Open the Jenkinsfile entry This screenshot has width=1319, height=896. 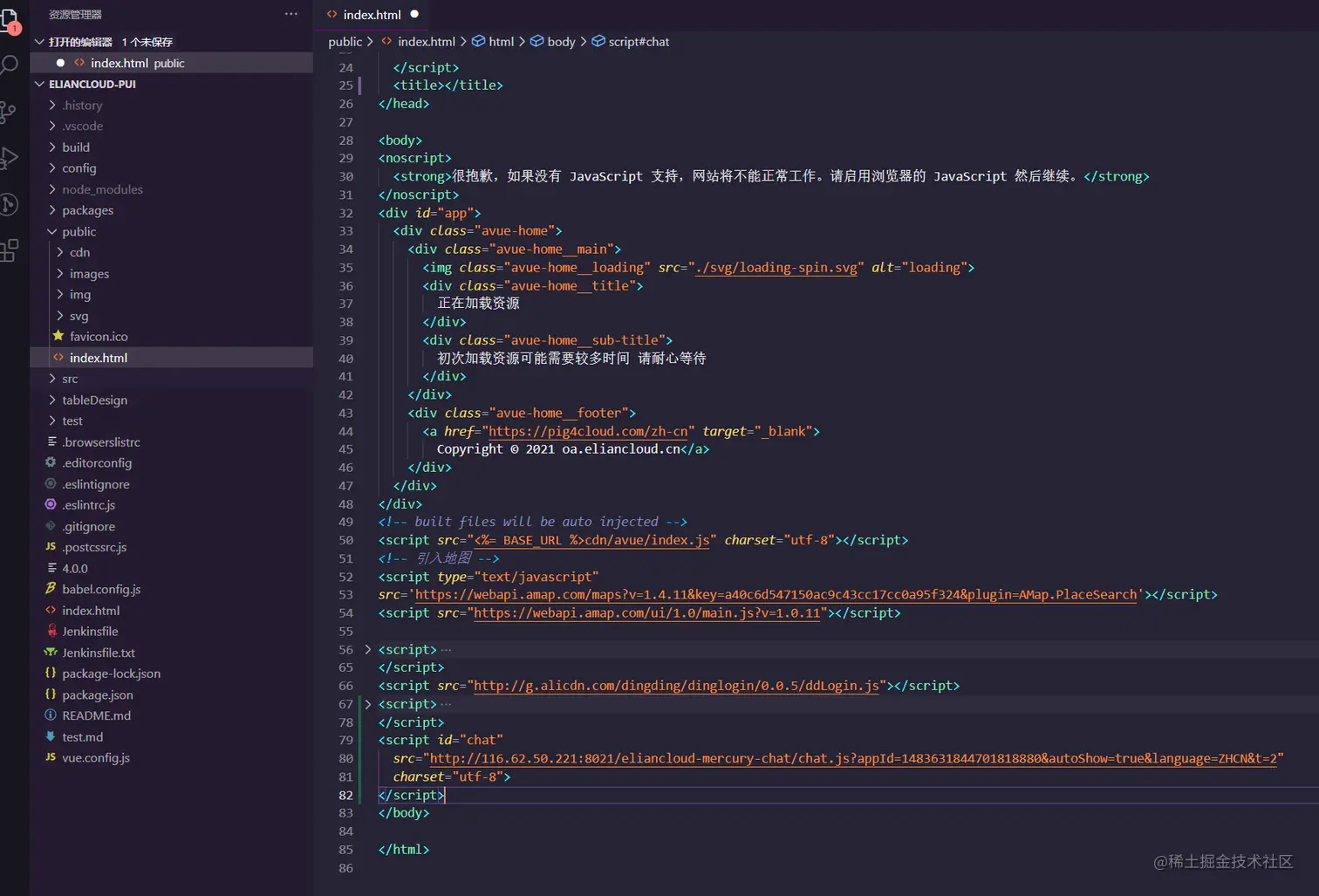click(x=90, y=632)
